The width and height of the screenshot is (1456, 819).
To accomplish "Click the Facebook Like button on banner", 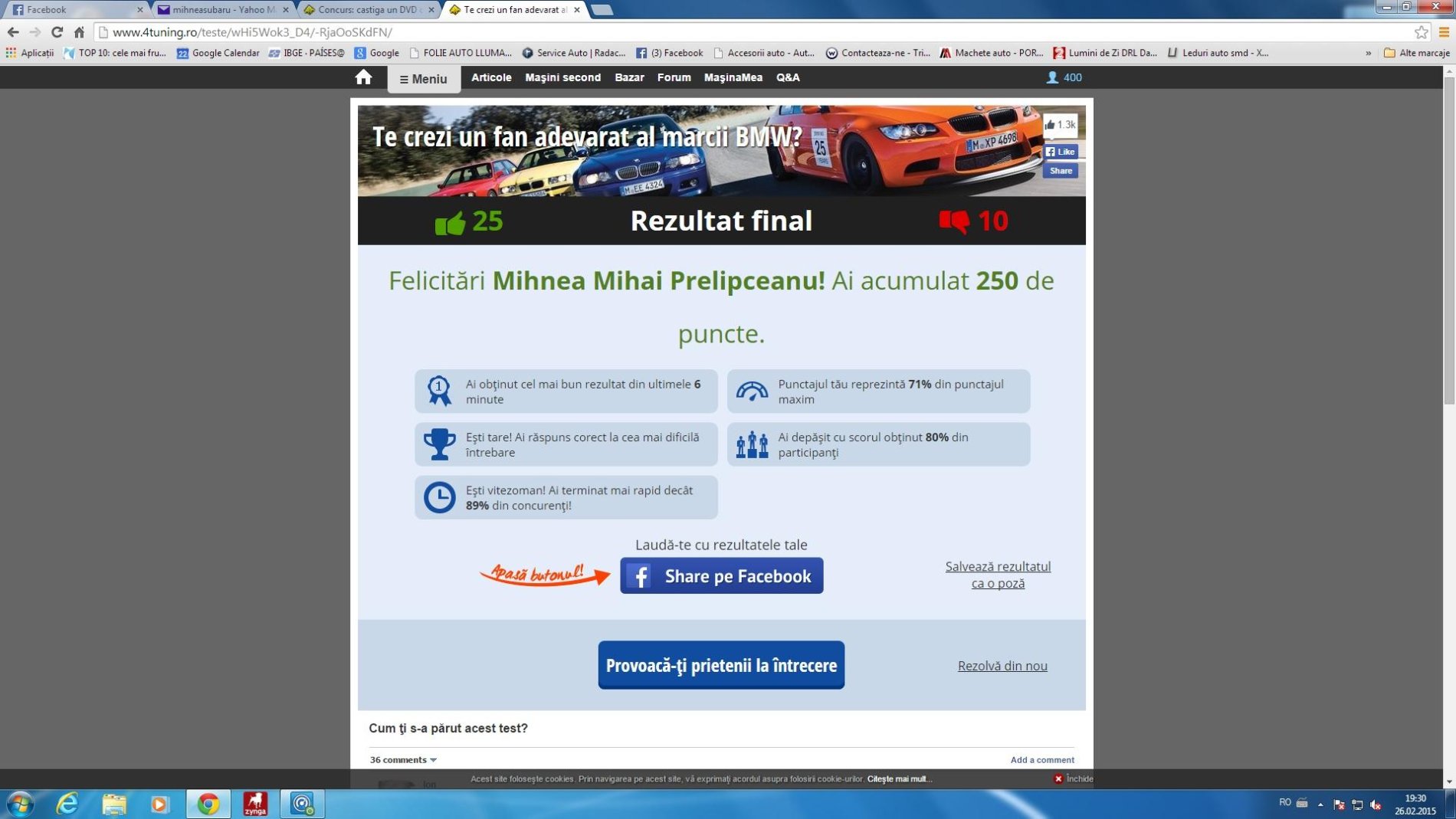I will click(1060, 152).
